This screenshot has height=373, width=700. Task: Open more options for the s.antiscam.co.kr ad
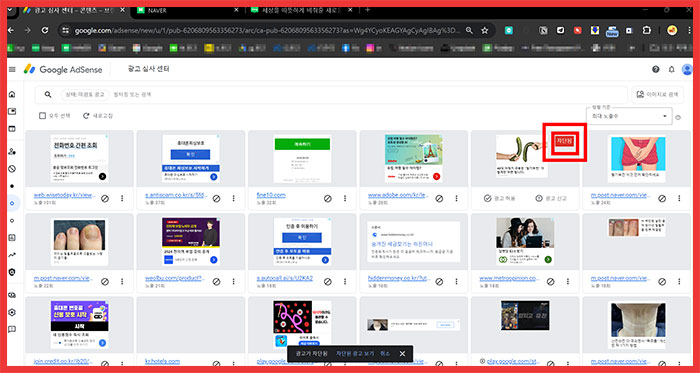pos(233,199)
